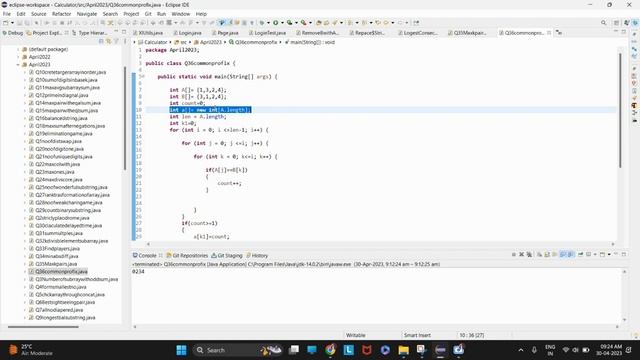Switch to the Login.java editor tab
Image resolution: width=640 pixels, height=360 pixels.
click(x=187, y=33)
